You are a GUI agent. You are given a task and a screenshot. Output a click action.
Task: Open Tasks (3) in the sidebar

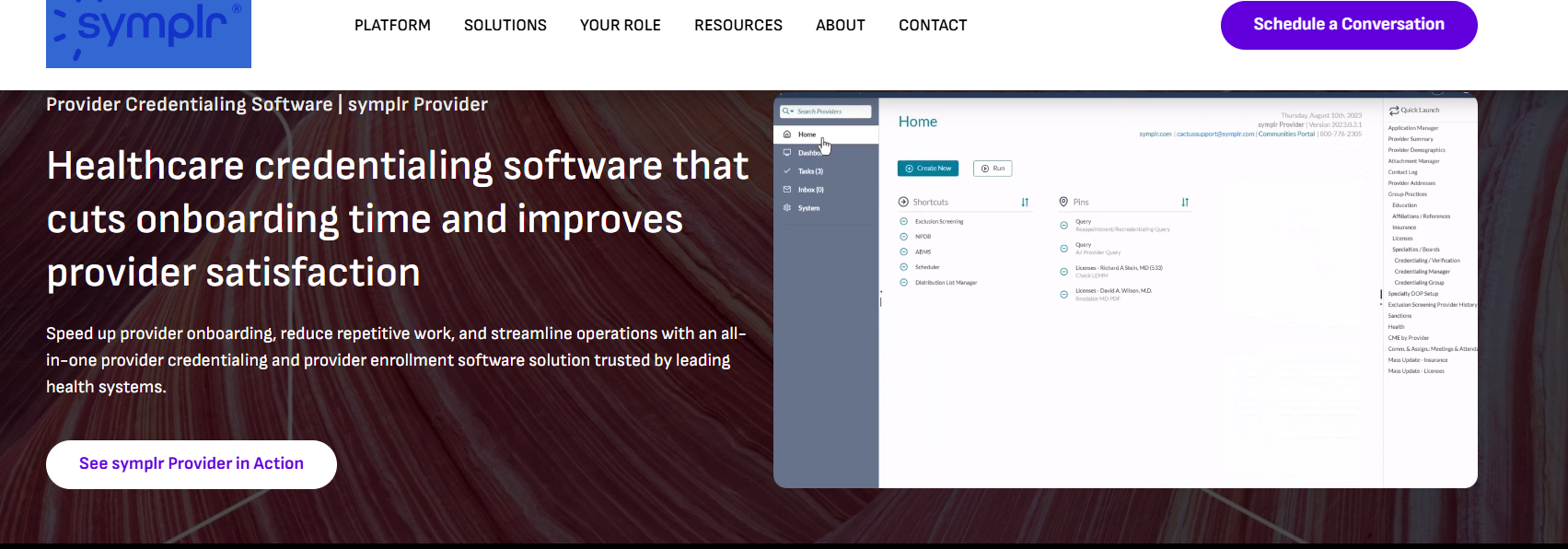pos(810,171)
